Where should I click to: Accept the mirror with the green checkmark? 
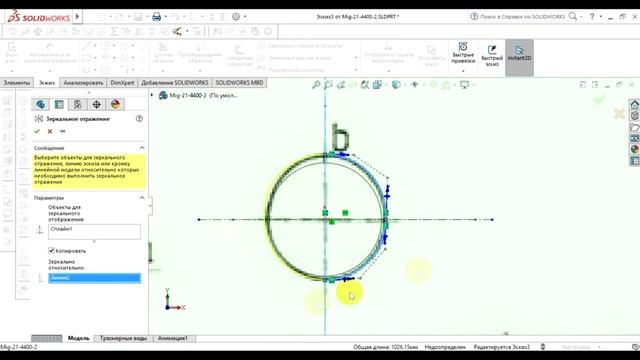click(x=37, y=131)
